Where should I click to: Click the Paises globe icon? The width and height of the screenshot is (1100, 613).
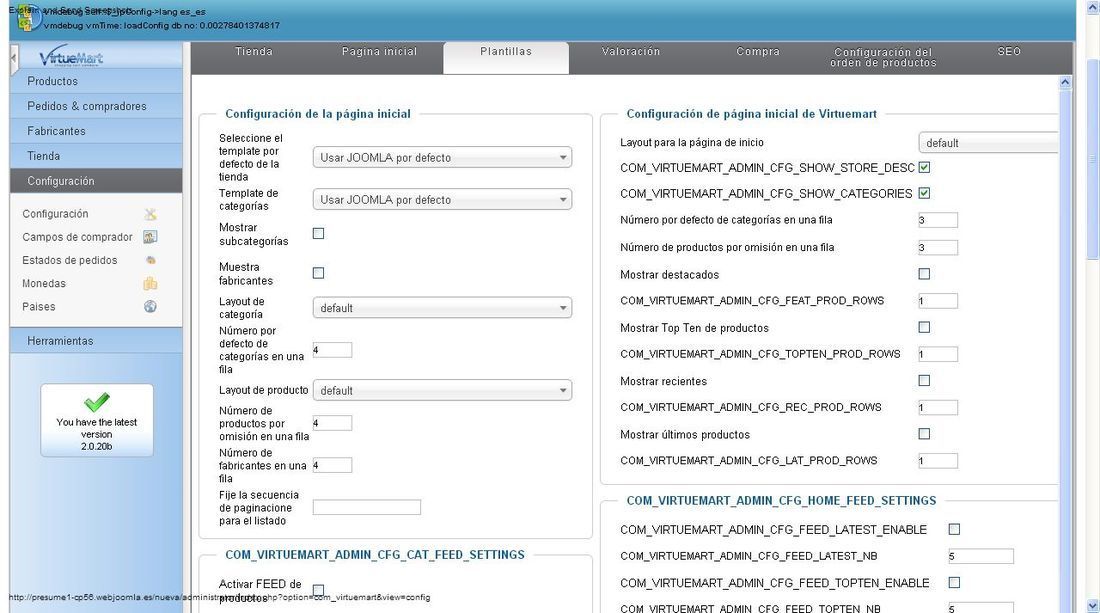pos(150,306)
